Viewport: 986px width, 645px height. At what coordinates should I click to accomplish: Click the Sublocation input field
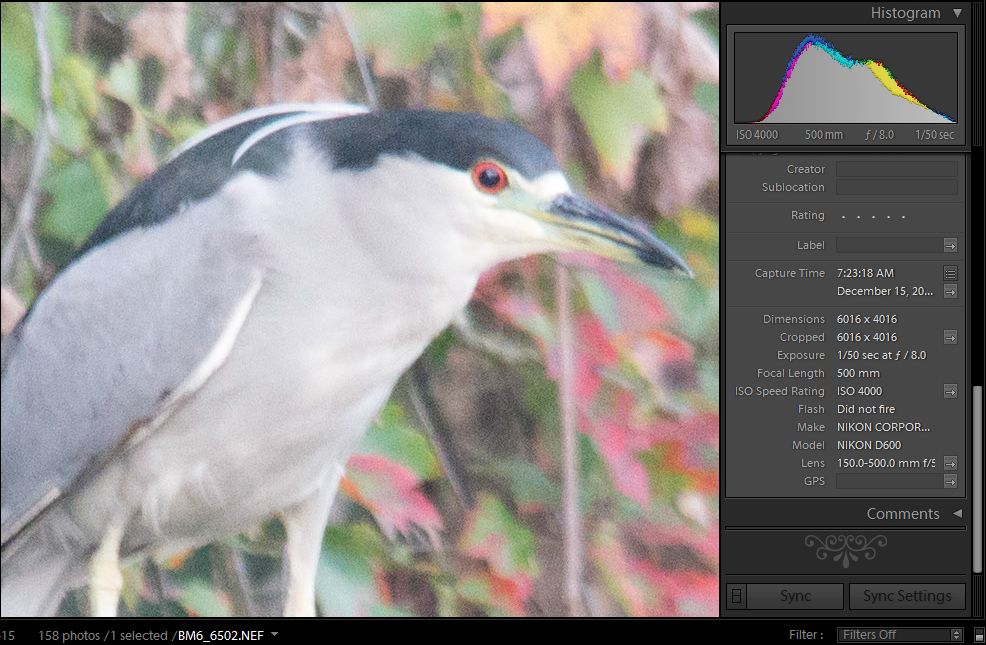[x=896, y=187]
